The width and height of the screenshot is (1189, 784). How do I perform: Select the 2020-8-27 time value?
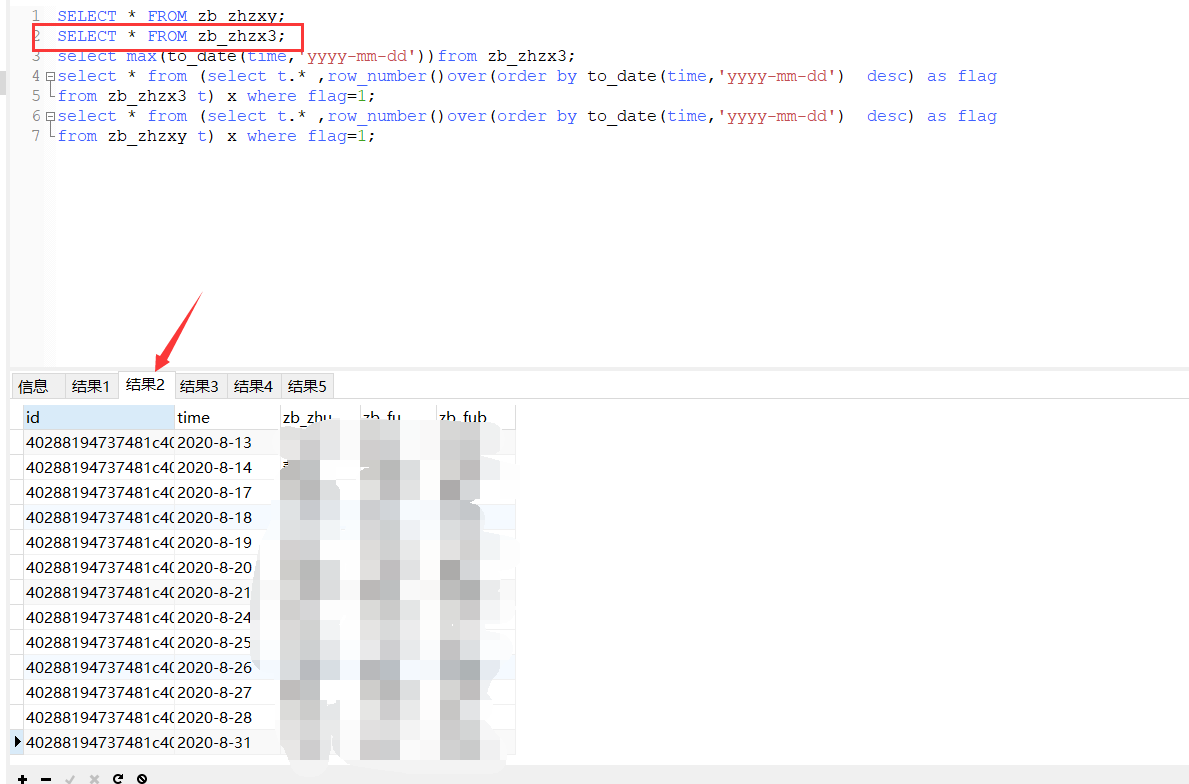[x=215, y=693]
